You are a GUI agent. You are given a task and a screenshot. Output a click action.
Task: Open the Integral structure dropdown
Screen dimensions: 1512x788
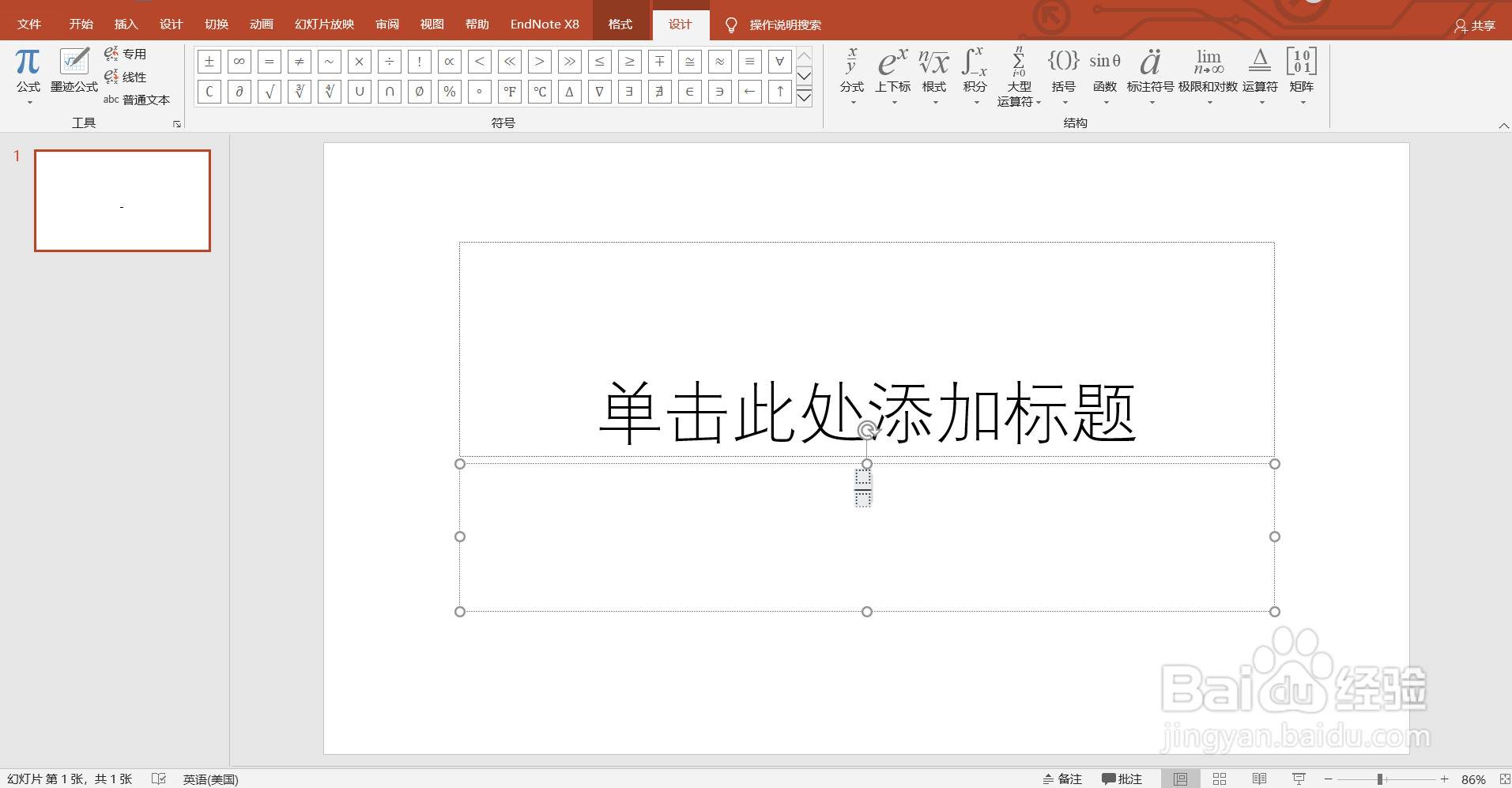click(x=975, y=77)
